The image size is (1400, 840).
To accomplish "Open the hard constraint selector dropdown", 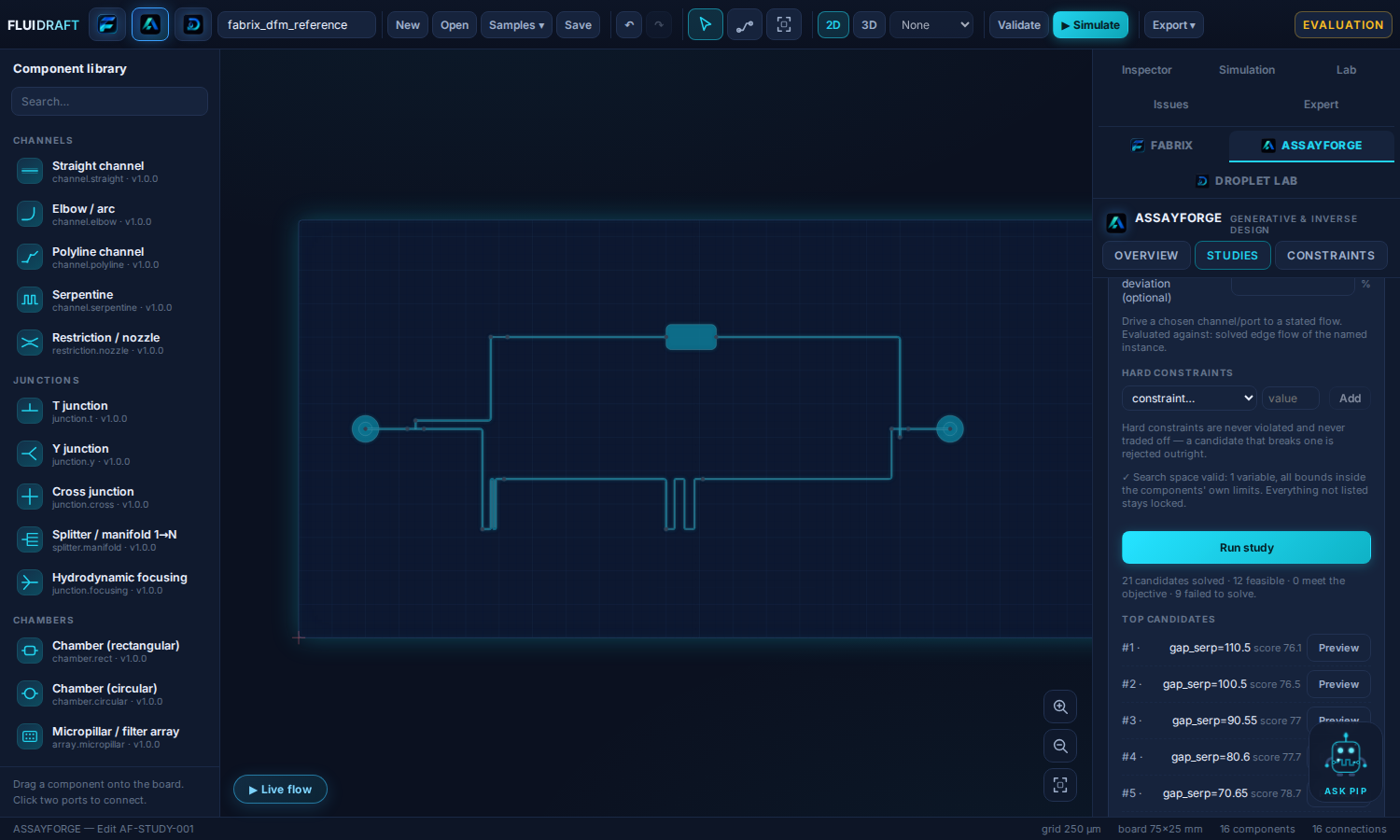I will (x=1189, y=399).
